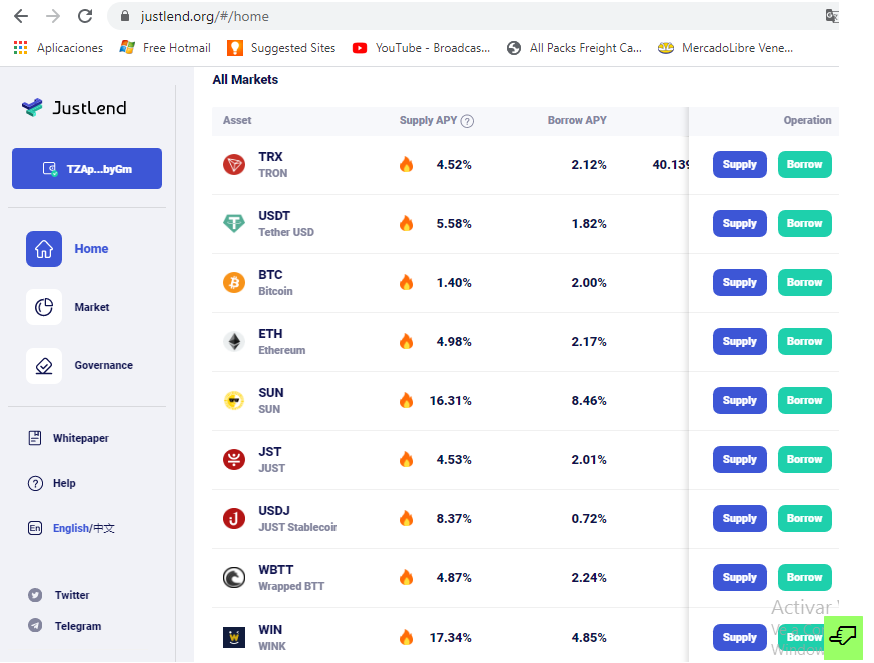Click the All Markets heading

point(245,80)
